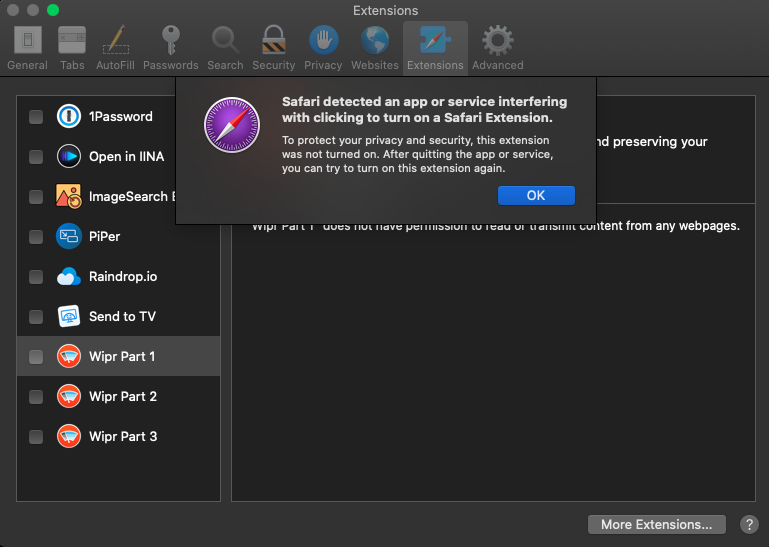Enable the Wipr Part 2 checkbox
The height and width of the screenshot is (547, 769).
(36, 397)
